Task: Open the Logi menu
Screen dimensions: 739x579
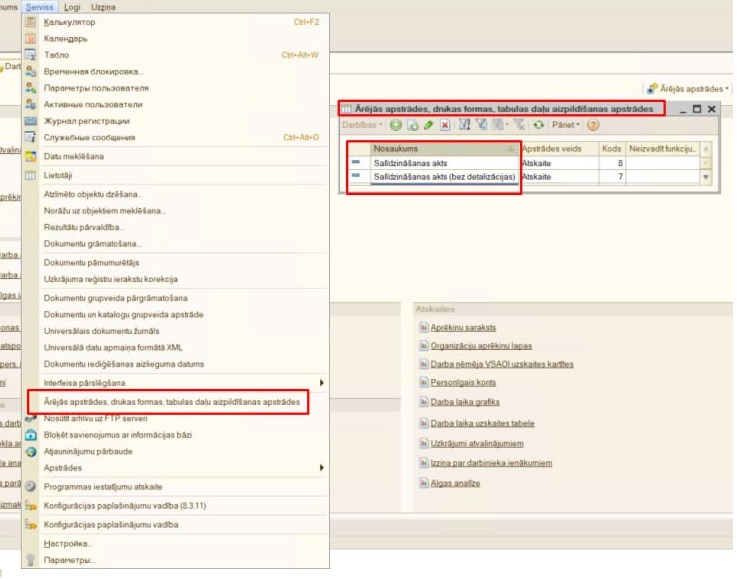Action: (72, 7)
